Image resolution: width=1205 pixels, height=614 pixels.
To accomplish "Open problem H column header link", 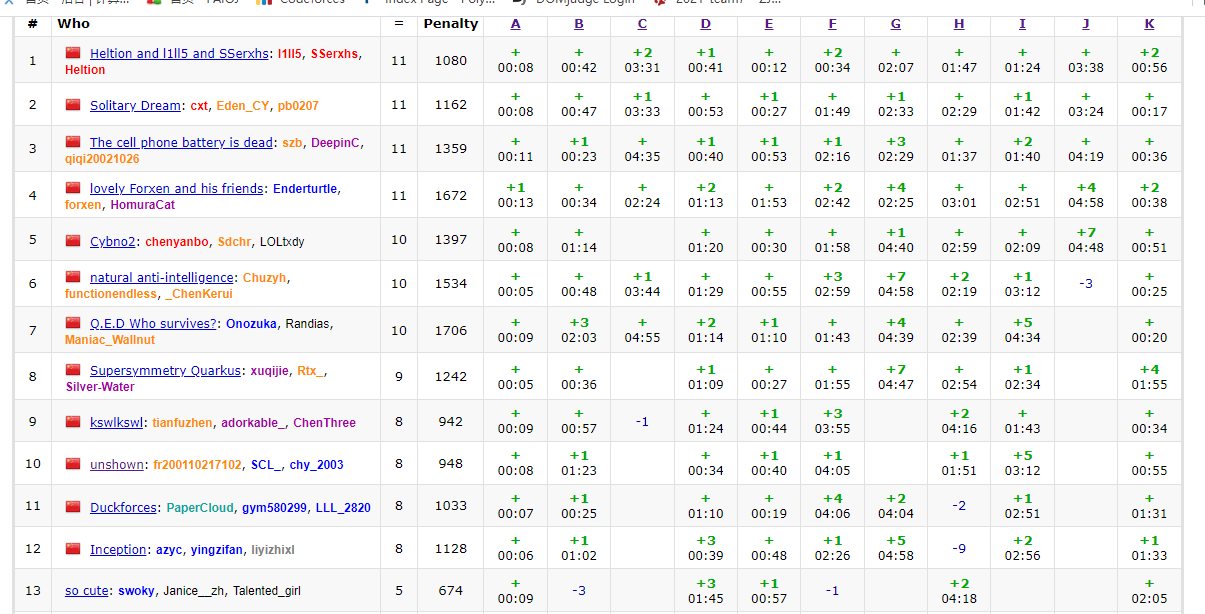I will pos(959,23).
